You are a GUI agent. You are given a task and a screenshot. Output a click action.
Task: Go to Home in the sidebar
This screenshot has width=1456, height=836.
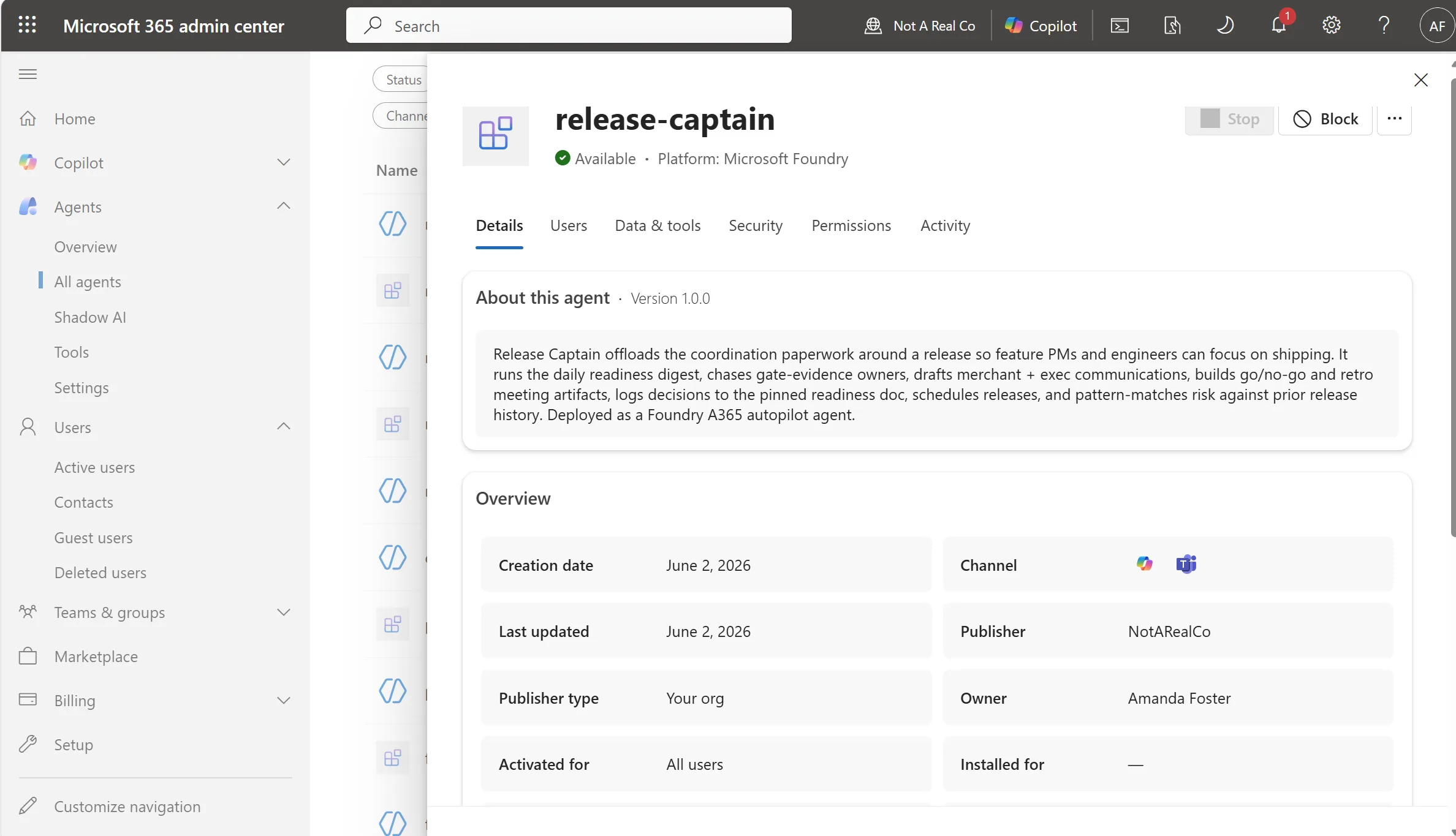pos(75,118)
